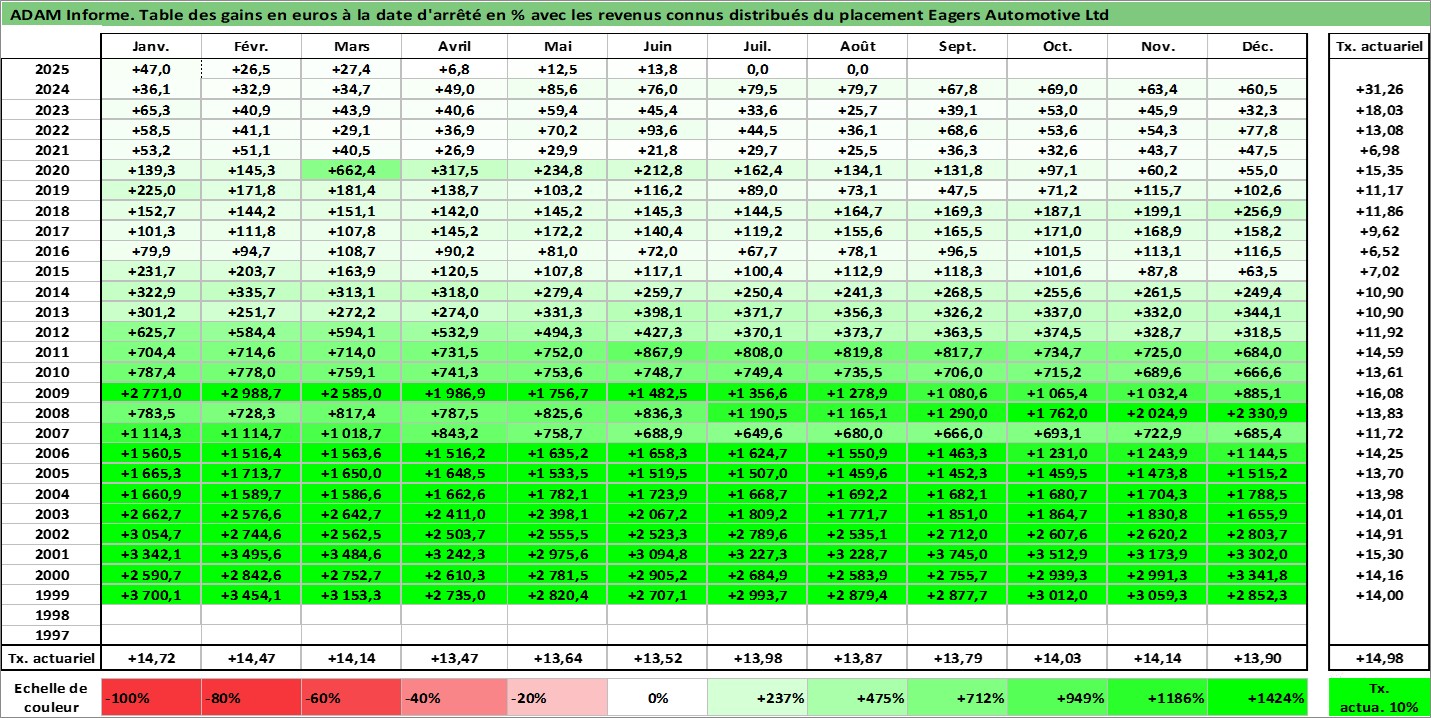Select the 'Sept.' column header
Viewport: 1431px width, 718px height.
pos(957,47)
